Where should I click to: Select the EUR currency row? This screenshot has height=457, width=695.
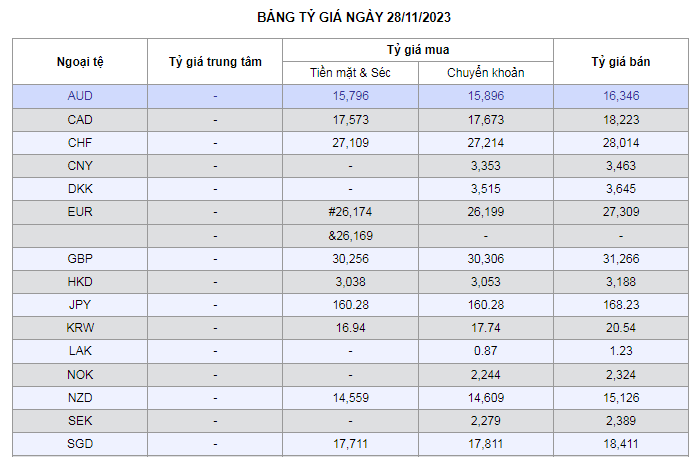coord(80,212)
